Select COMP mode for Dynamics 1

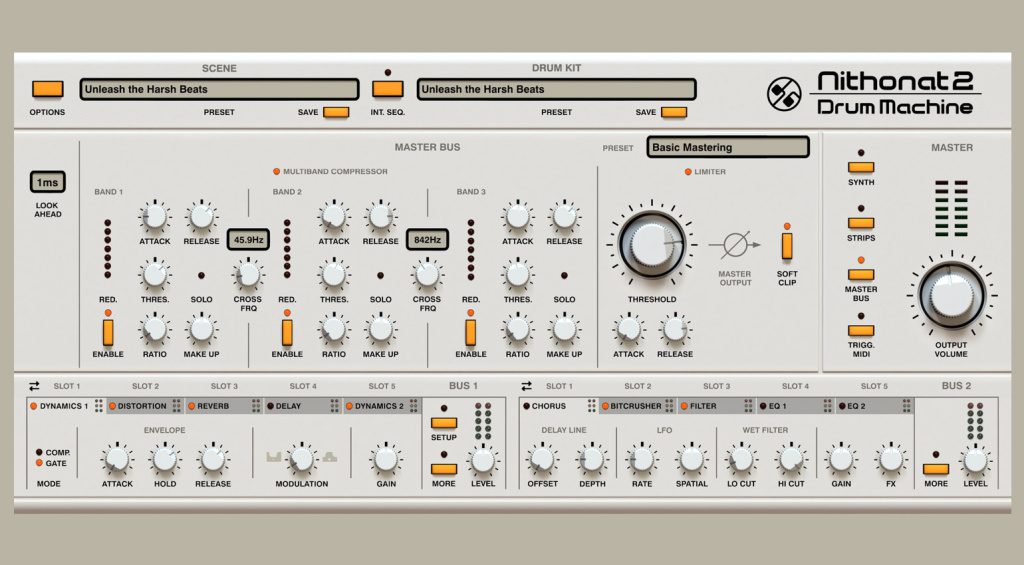39,452
